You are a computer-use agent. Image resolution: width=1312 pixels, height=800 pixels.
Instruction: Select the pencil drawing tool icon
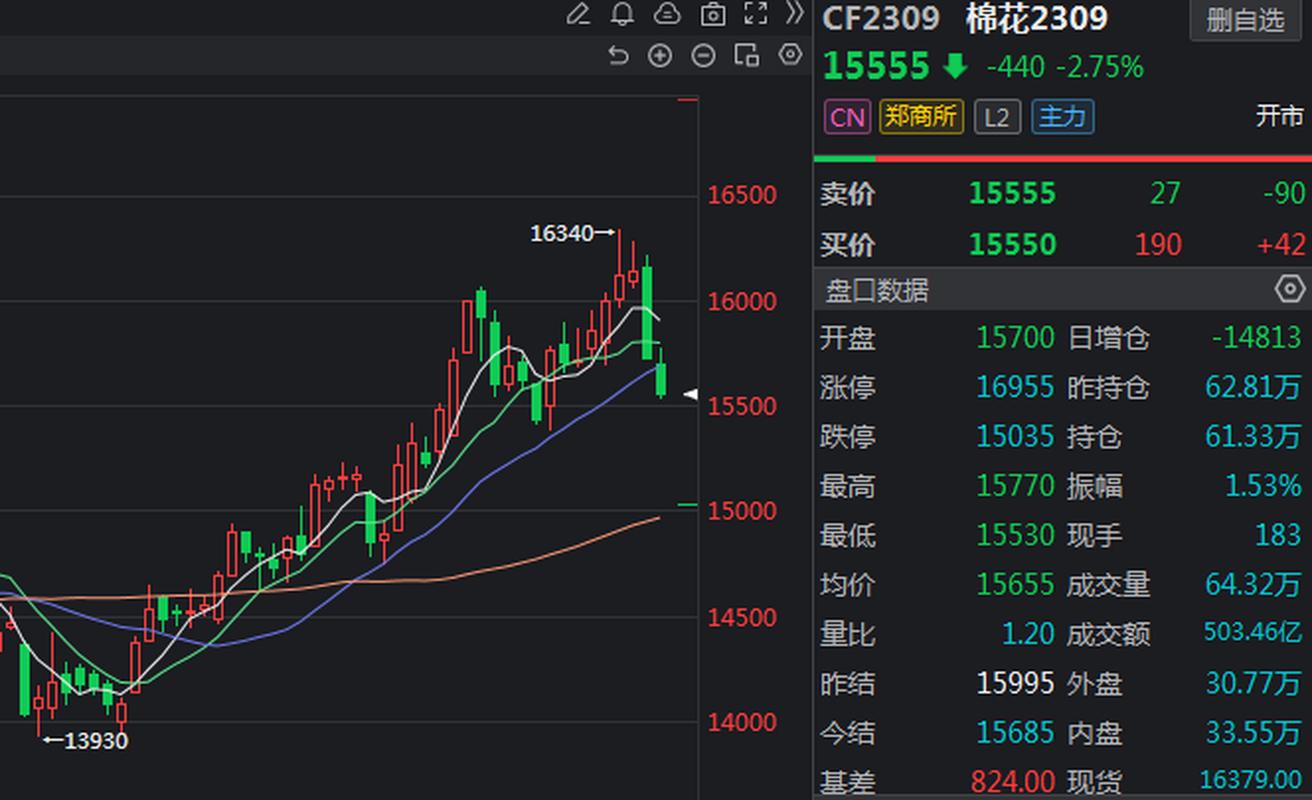point(578,14)
